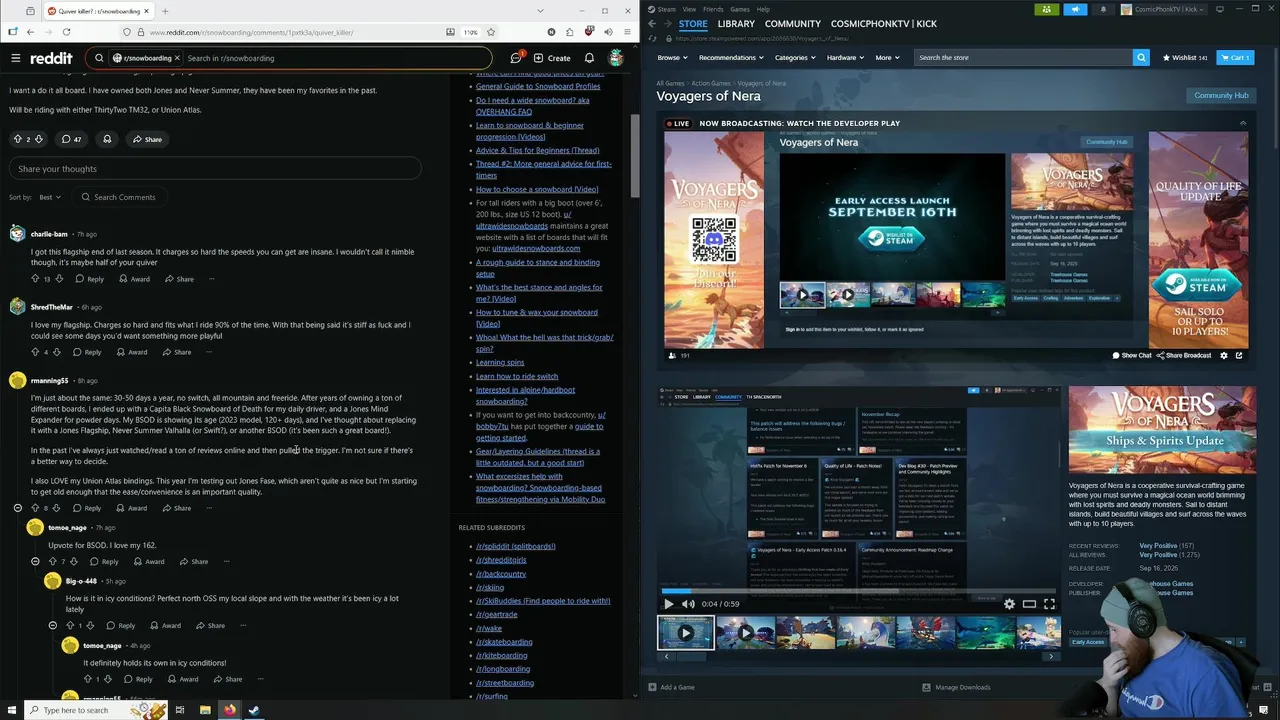
Task: Click the Create post button
Action: pyautogui.click(x=551, y=58)
